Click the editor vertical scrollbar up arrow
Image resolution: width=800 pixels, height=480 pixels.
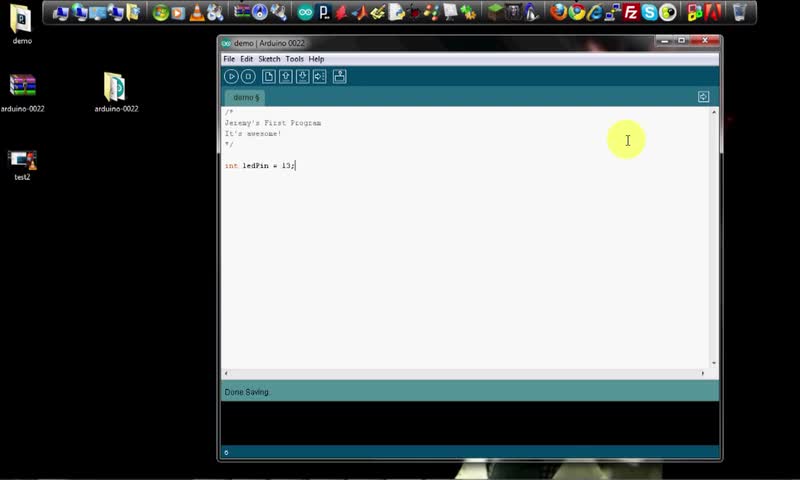tap(714, 112)
